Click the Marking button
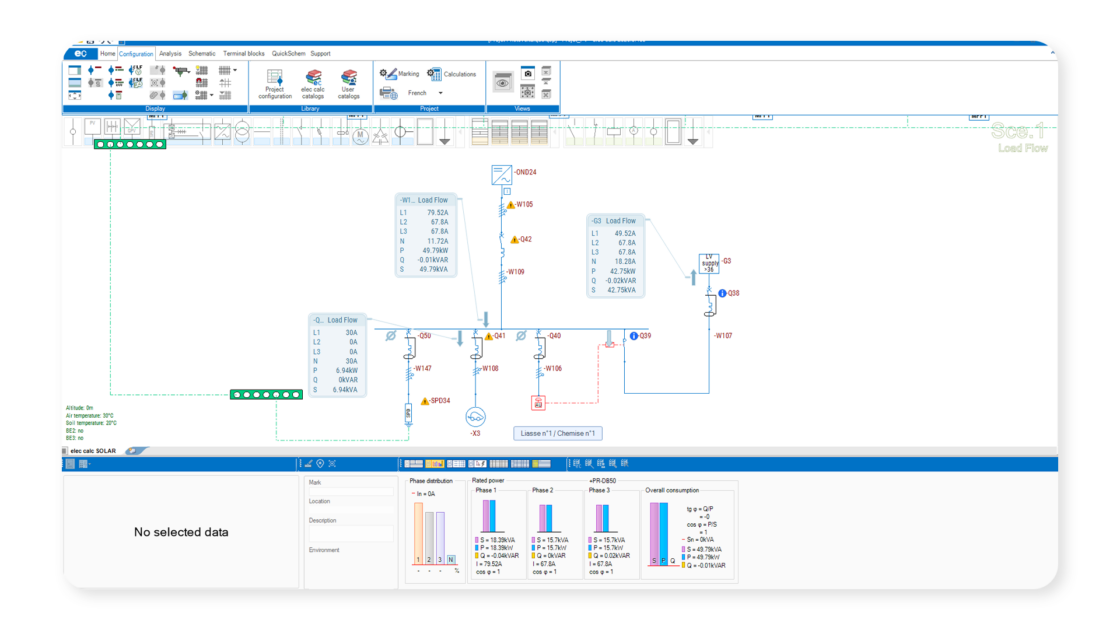 400,74
